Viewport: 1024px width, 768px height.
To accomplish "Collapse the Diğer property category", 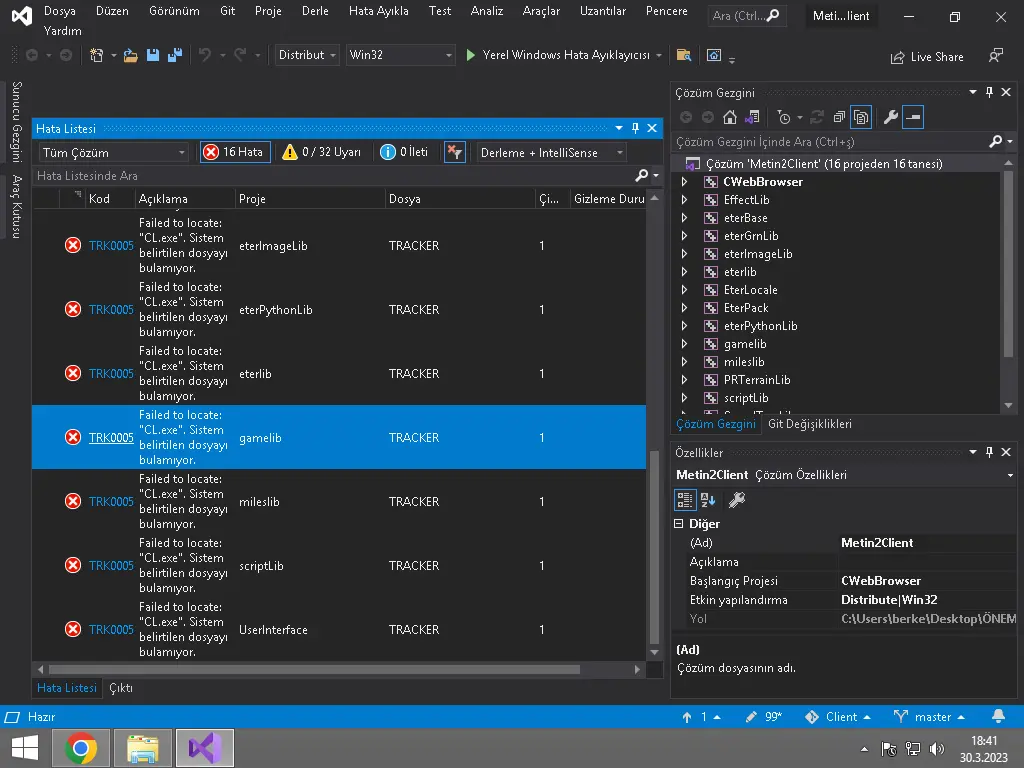I will (679, 524).
